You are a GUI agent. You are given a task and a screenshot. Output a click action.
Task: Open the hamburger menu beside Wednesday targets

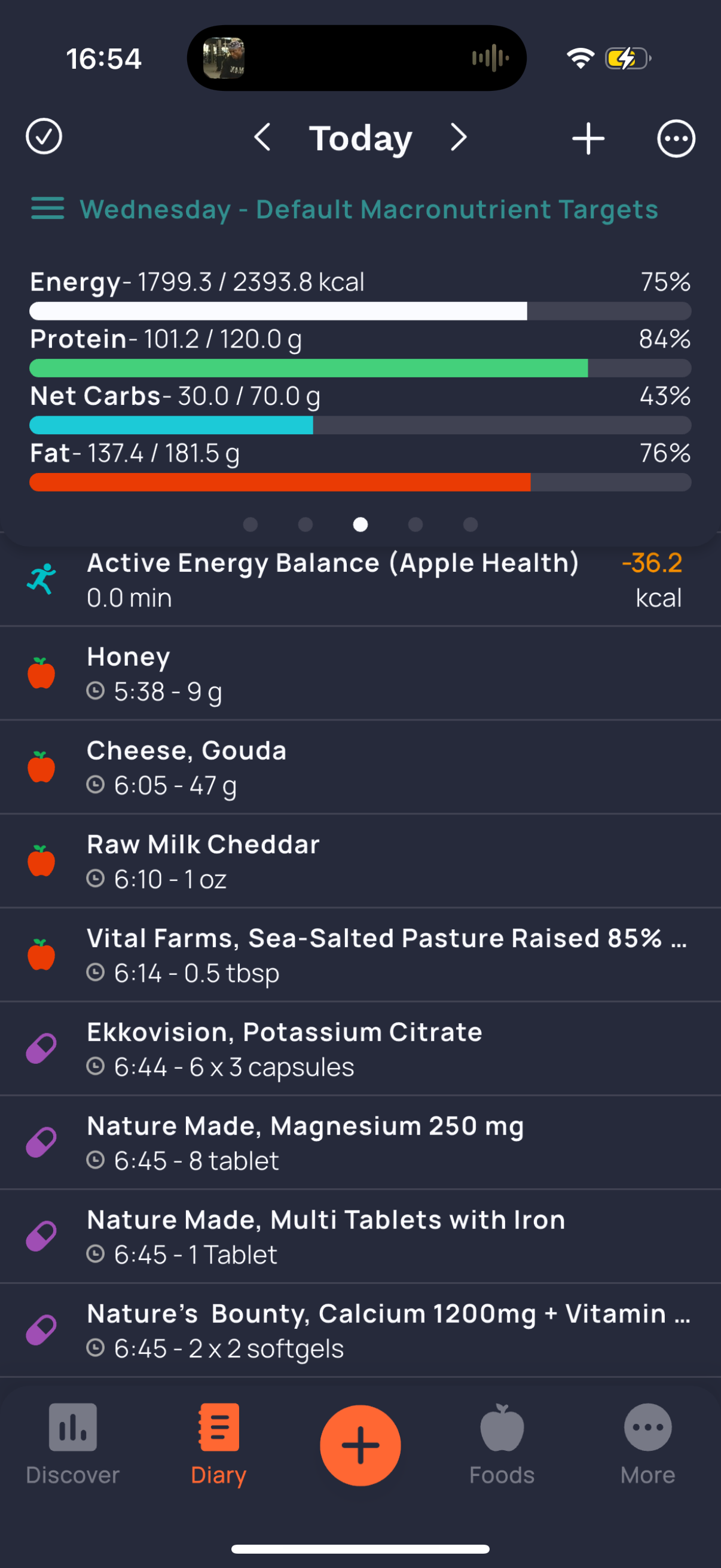click(x=47, y=208)
